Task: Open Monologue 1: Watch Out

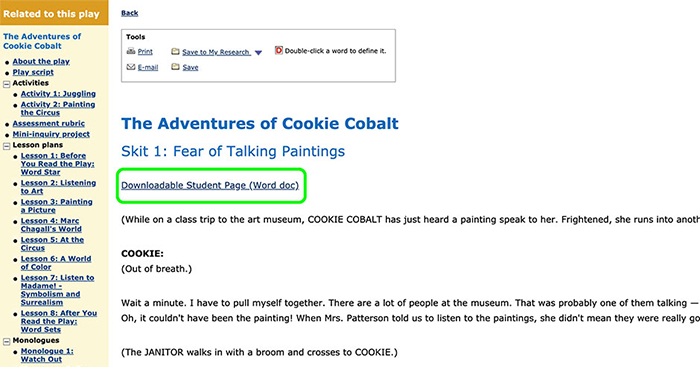Action: point(47,355)
